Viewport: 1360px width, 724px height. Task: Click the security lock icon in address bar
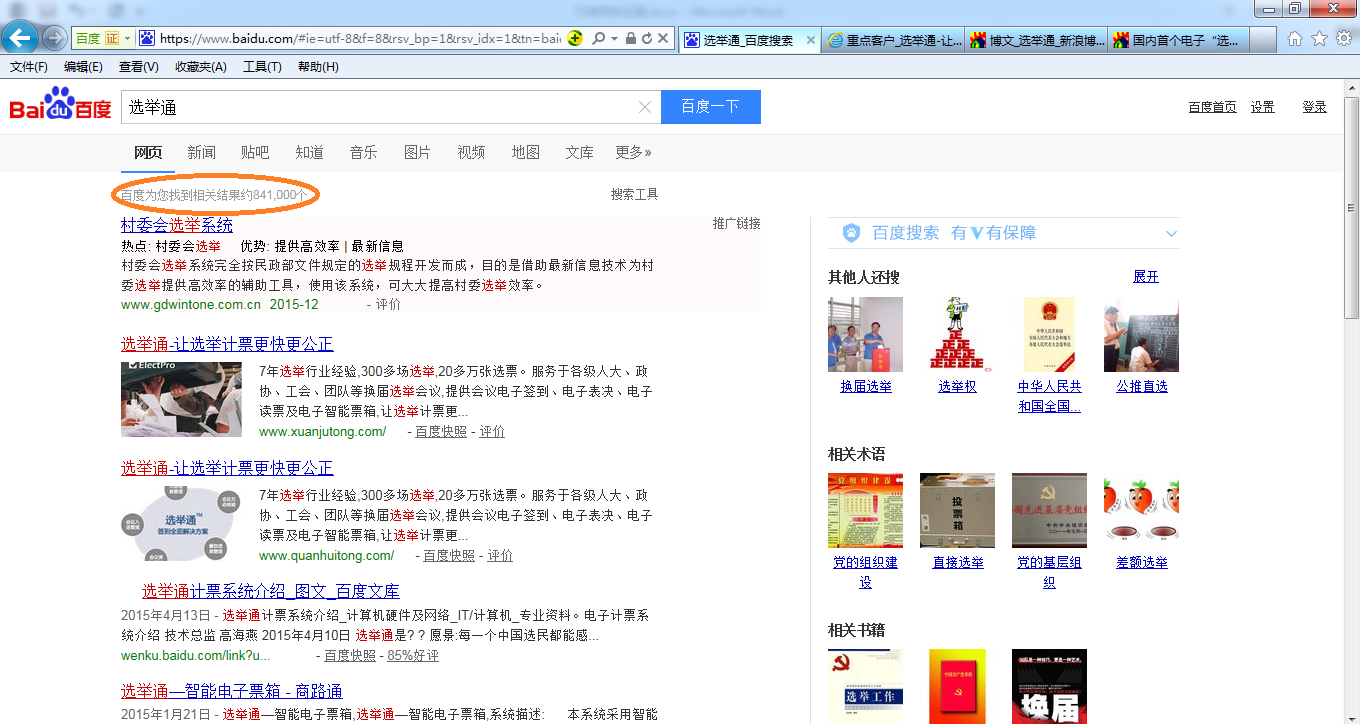click(630, 39)
